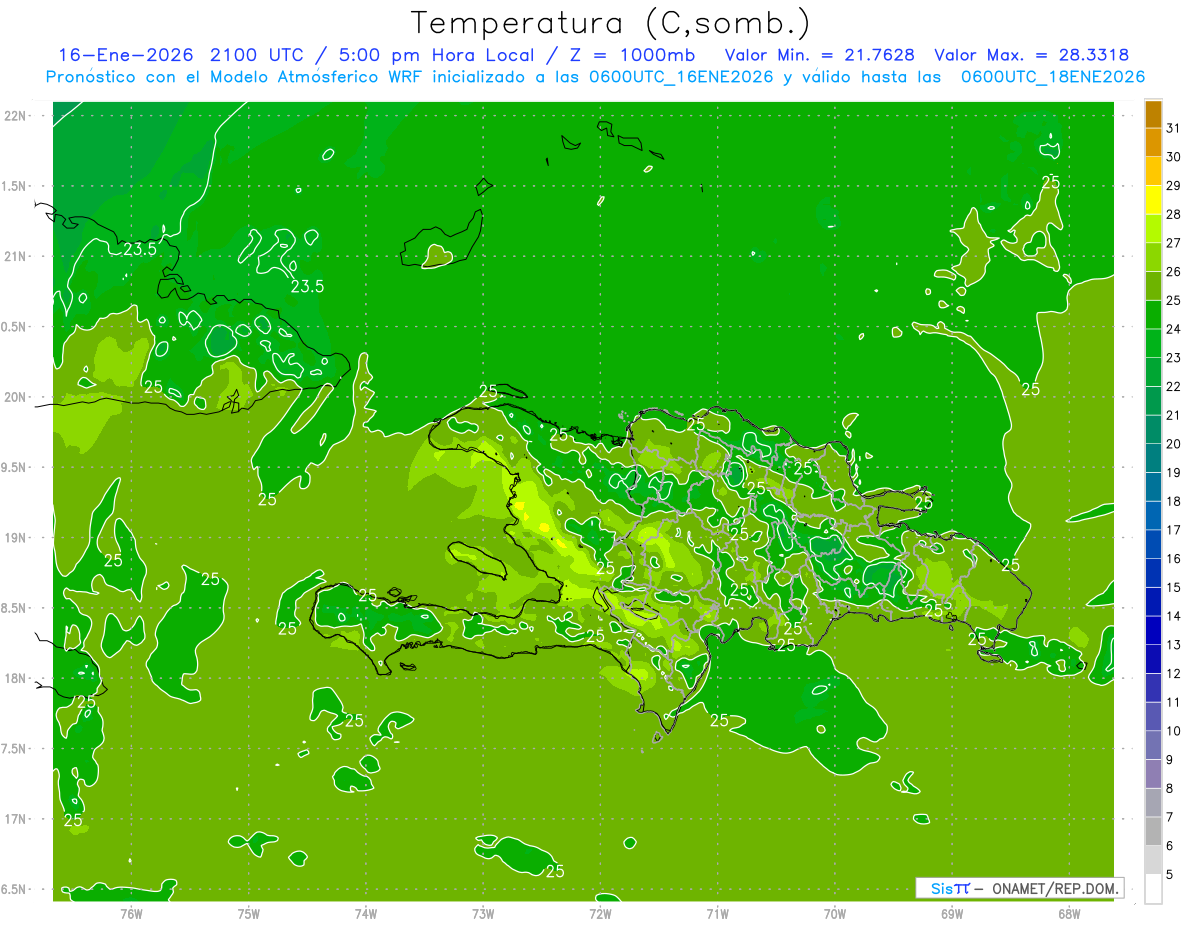Click the '21N' latitude axis label

[17, 257]
